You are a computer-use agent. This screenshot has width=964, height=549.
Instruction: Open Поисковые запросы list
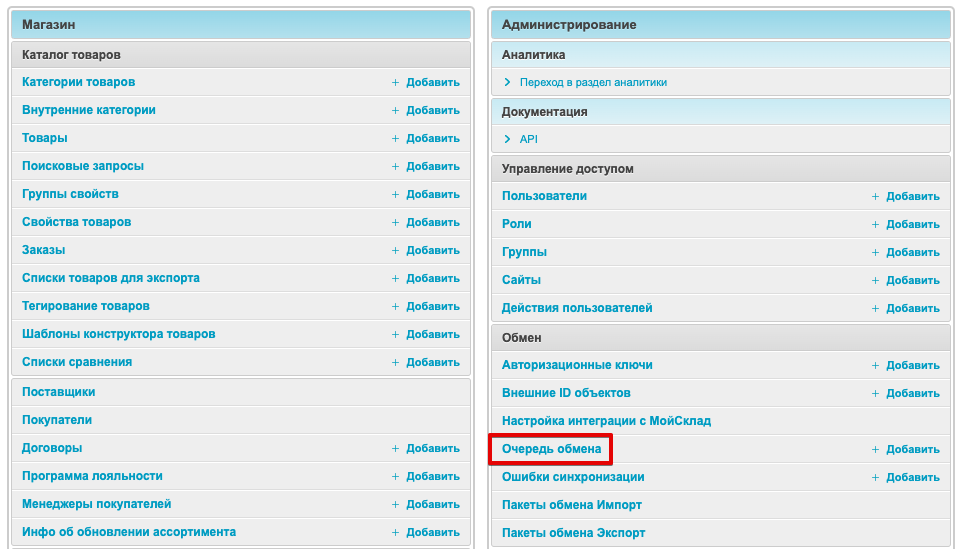click(x=83, y=166)
